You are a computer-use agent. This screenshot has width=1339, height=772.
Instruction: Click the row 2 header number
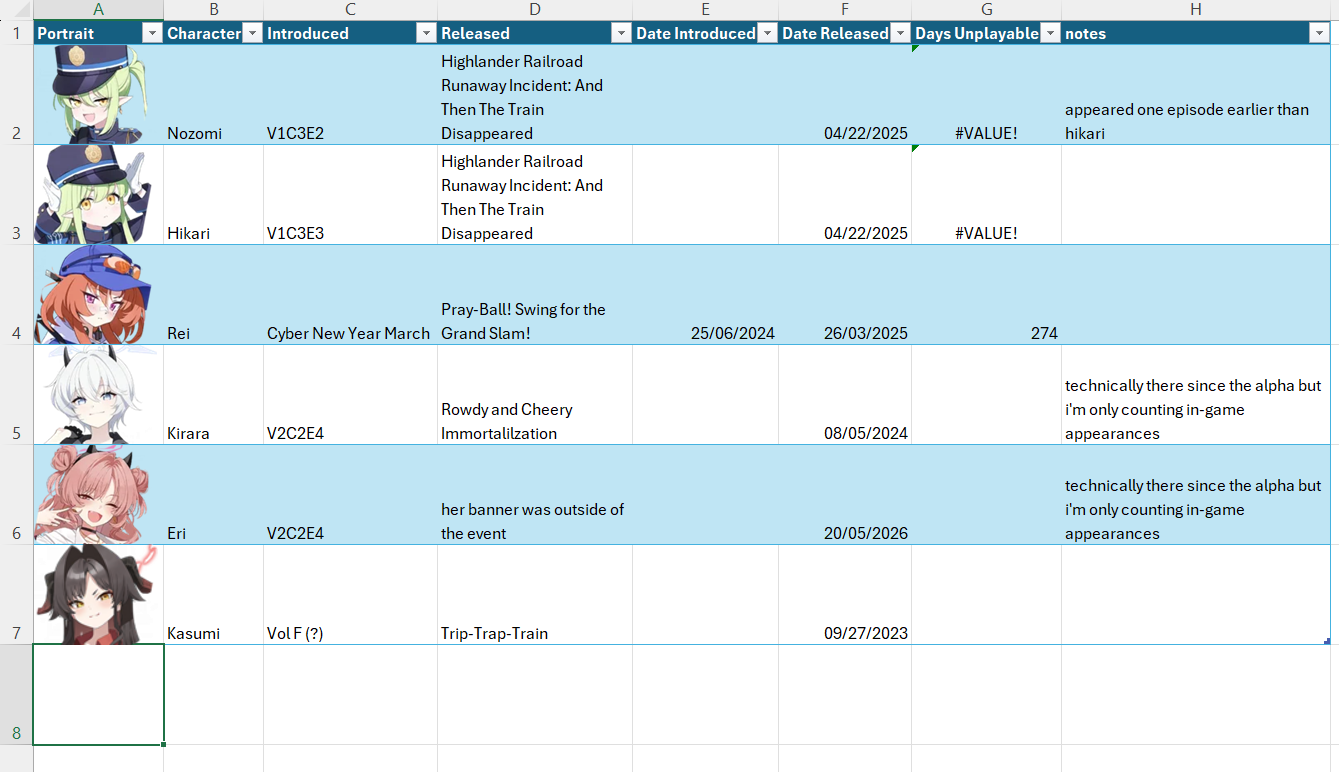tap(16, 95)
